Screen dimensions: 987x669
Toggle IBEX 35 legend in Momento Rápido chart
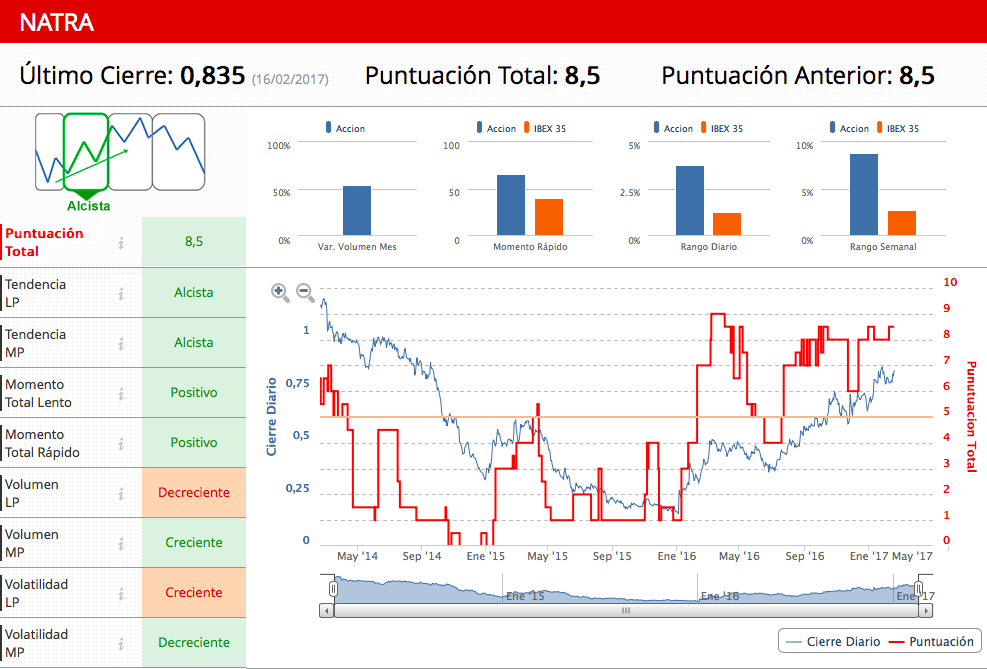point(545,128)
